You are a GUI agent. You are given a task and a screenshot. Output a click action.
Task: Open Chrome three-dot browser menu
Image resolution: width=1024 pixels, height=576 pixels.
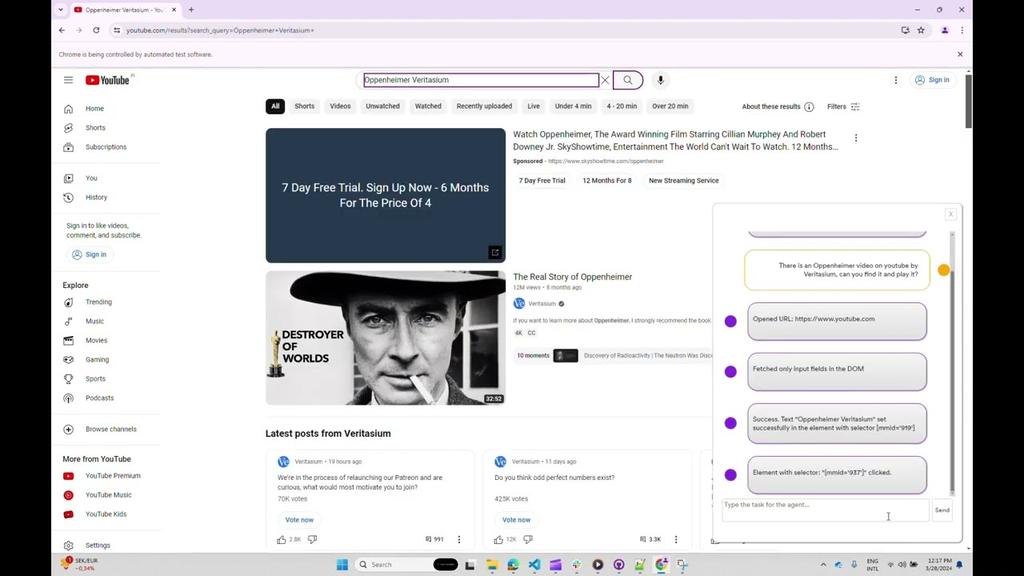(962, 30)
